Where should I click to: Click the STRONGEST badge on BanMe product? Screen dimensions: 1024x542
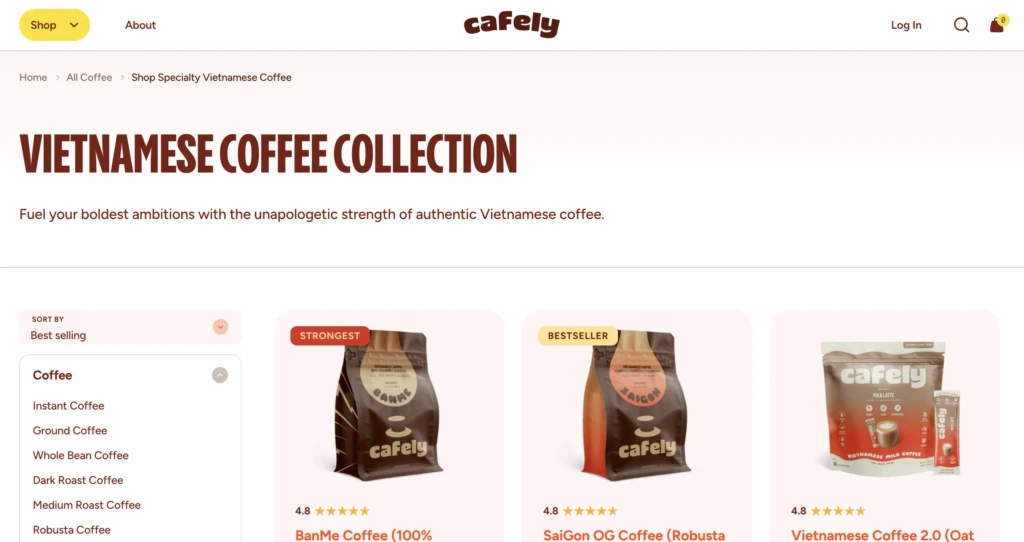(330, 336)
